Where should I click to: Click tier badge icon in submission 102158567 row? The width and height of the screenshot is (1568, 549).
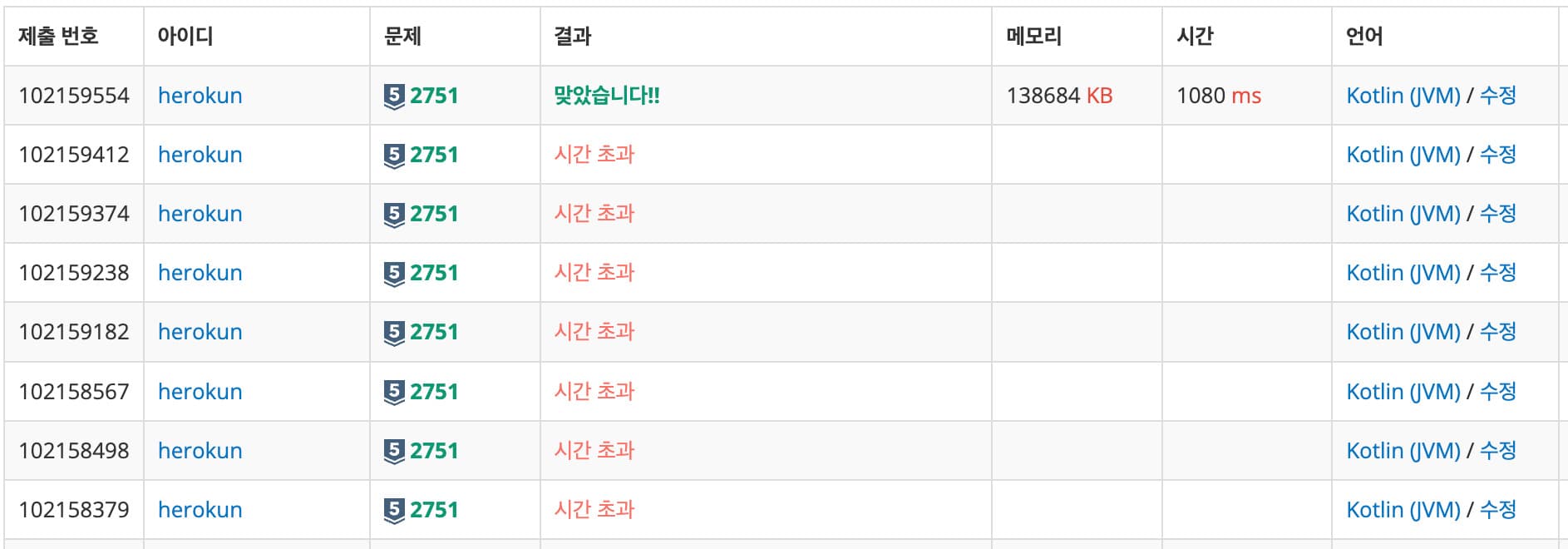[394, 392]
